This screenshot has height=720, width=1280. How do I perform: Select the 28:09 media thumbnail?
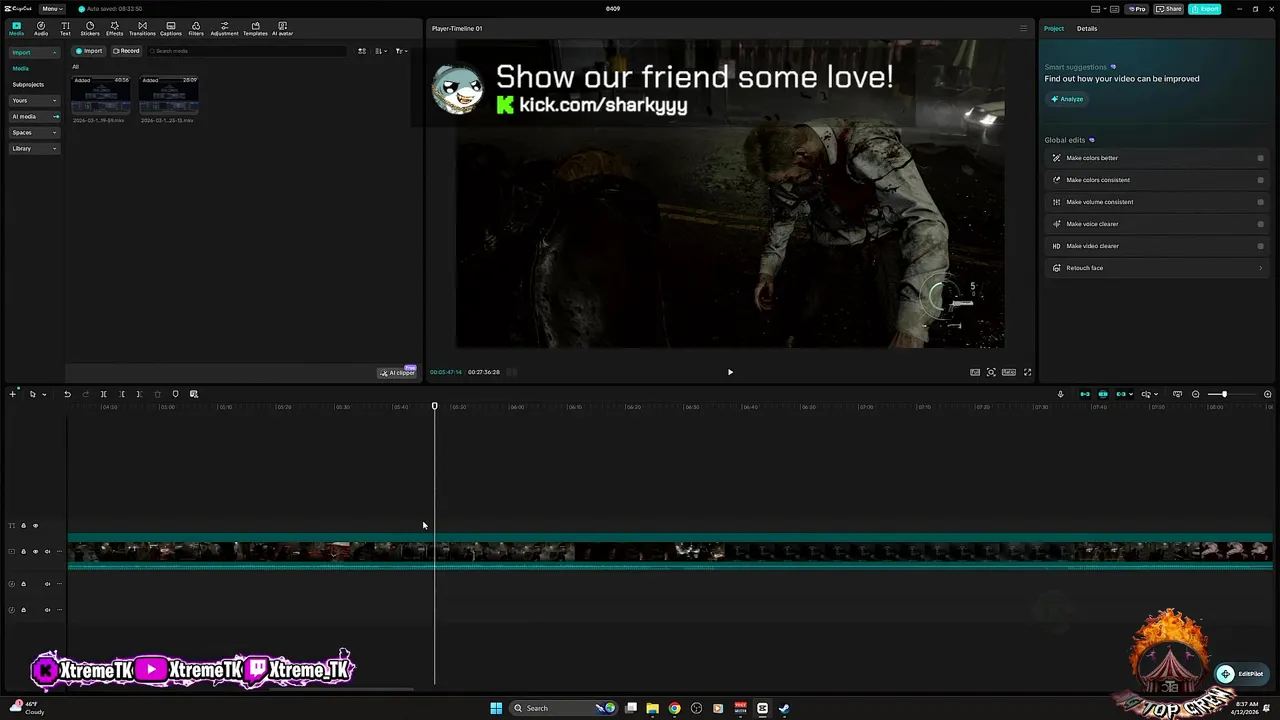coord(169,96)
